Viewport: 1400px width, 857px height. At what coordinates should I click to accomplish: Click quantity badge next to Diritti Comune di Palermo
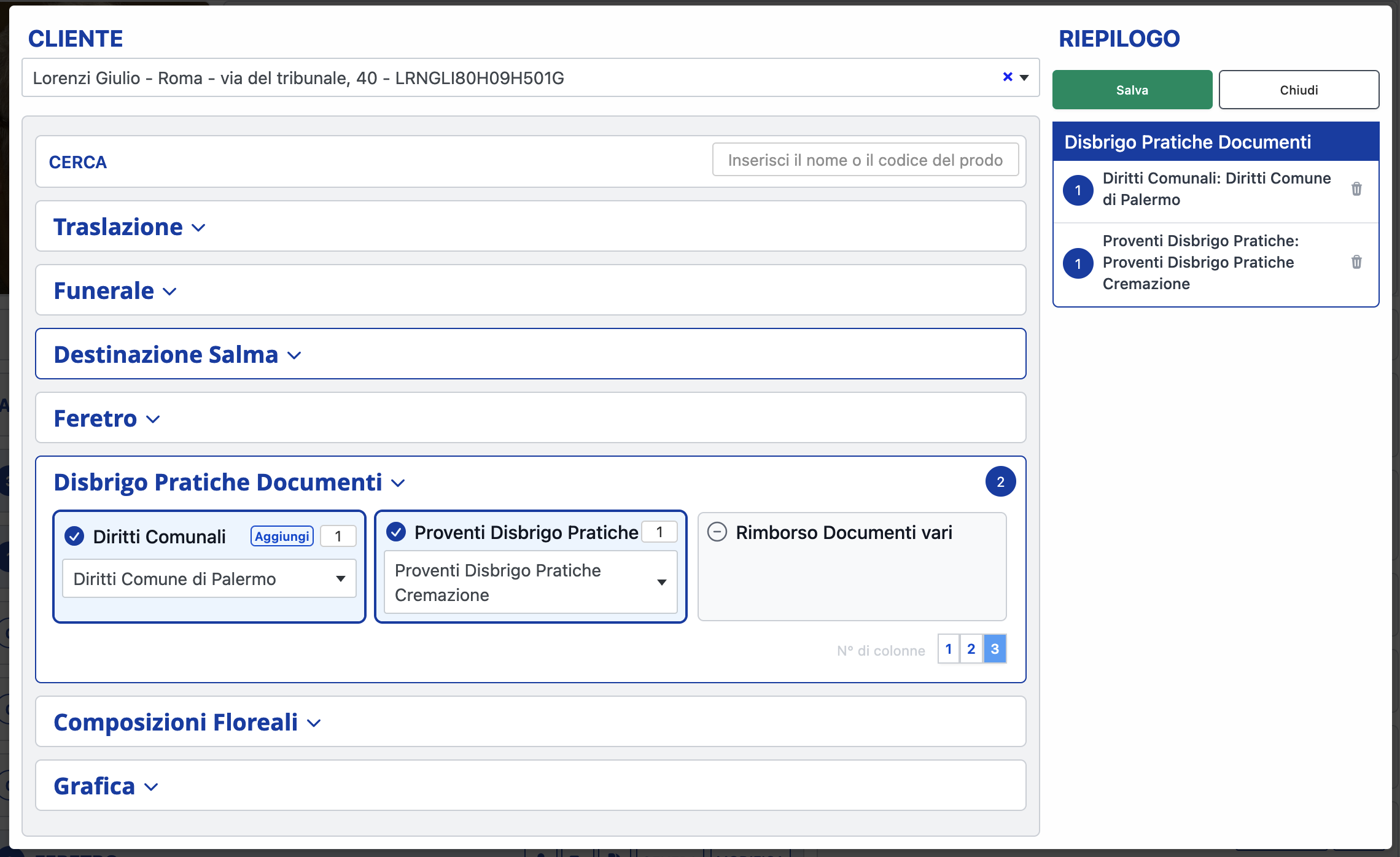tap(1078, 190)
